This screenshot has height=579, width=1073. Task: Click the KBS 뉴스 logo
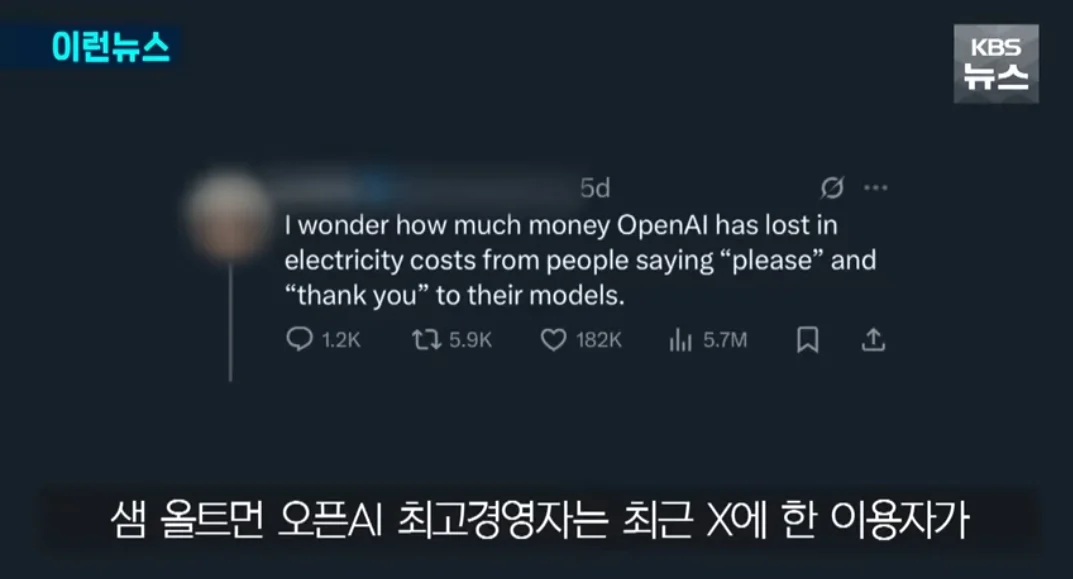tap(996, 64)
